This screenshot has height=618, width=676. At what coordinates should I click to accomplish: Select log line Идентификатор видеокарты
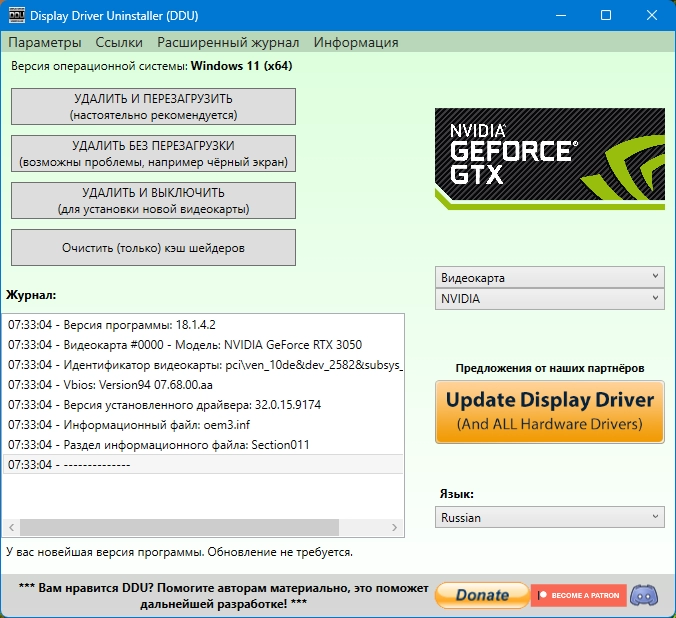pos(203,365)
